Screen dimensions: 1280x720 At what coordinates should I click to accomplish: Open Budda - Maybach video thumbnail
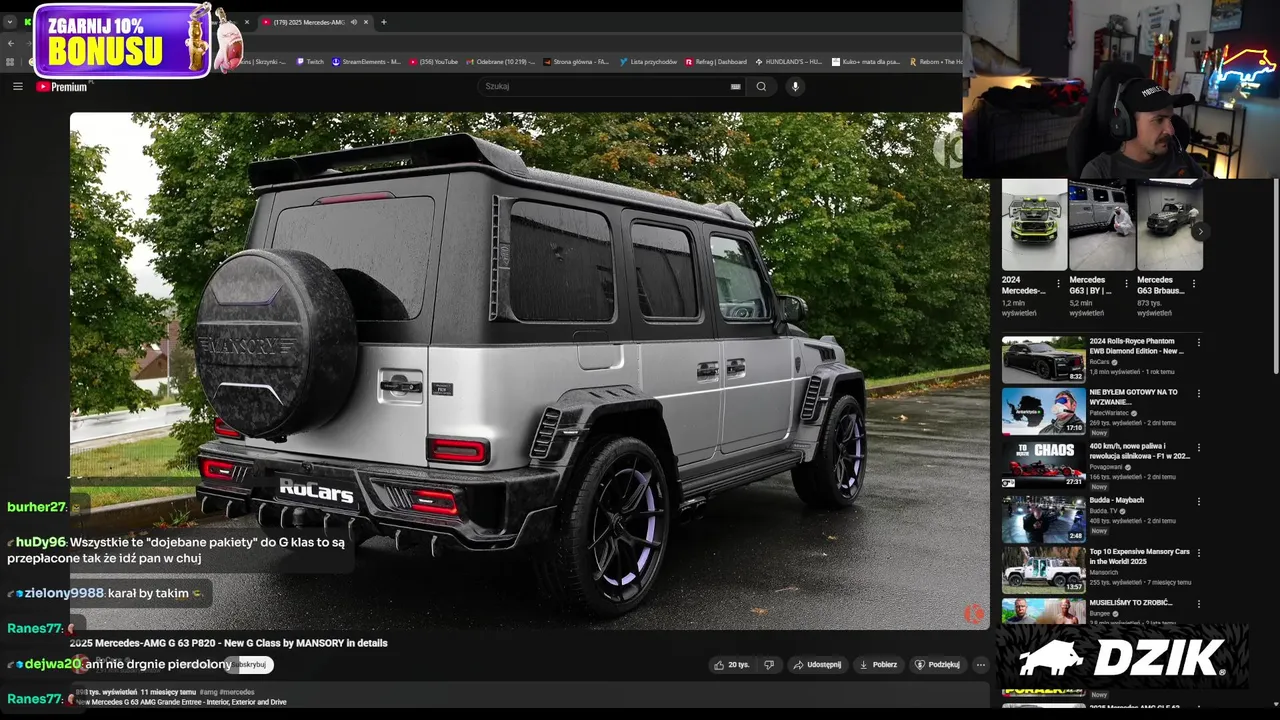[1043, 518]
